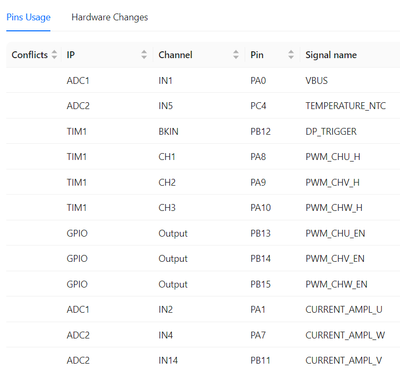This screenshot has height=374, width=400.
Task: Select the DP_TRIGGER signal cell
Action: (331, 132)
